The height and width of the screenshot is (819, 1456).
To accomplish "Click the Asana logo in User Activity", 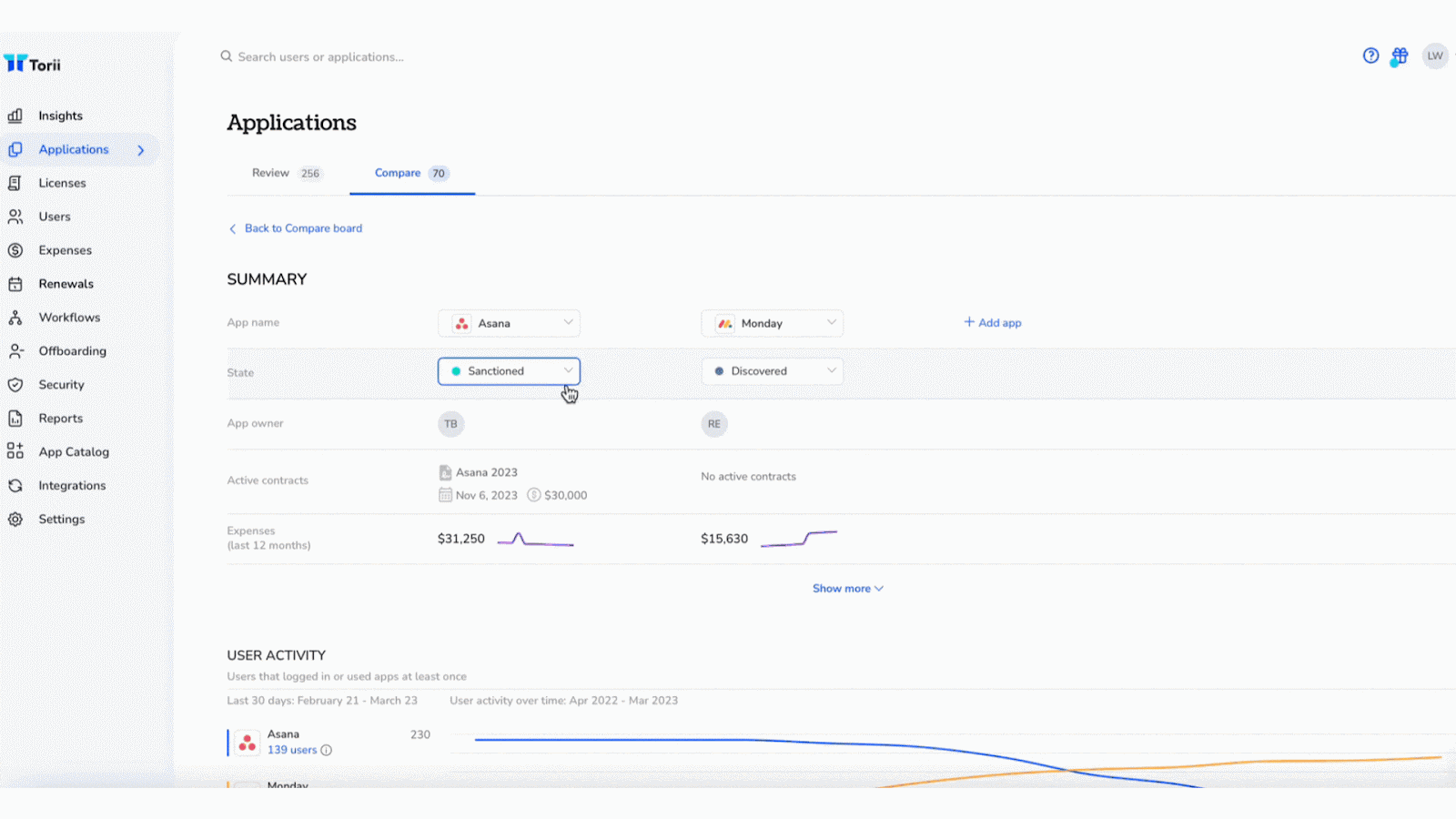I will (x=247, y=743).
